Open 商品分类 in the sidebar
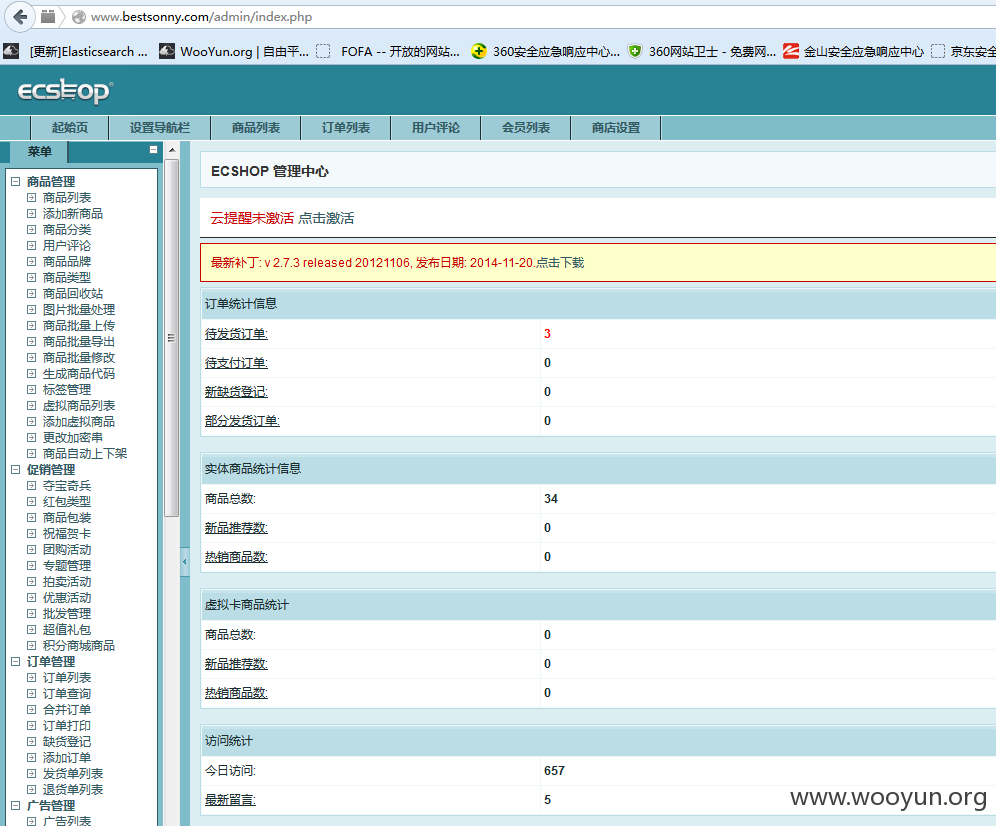The image size is (996, 826). pos(67,229)
